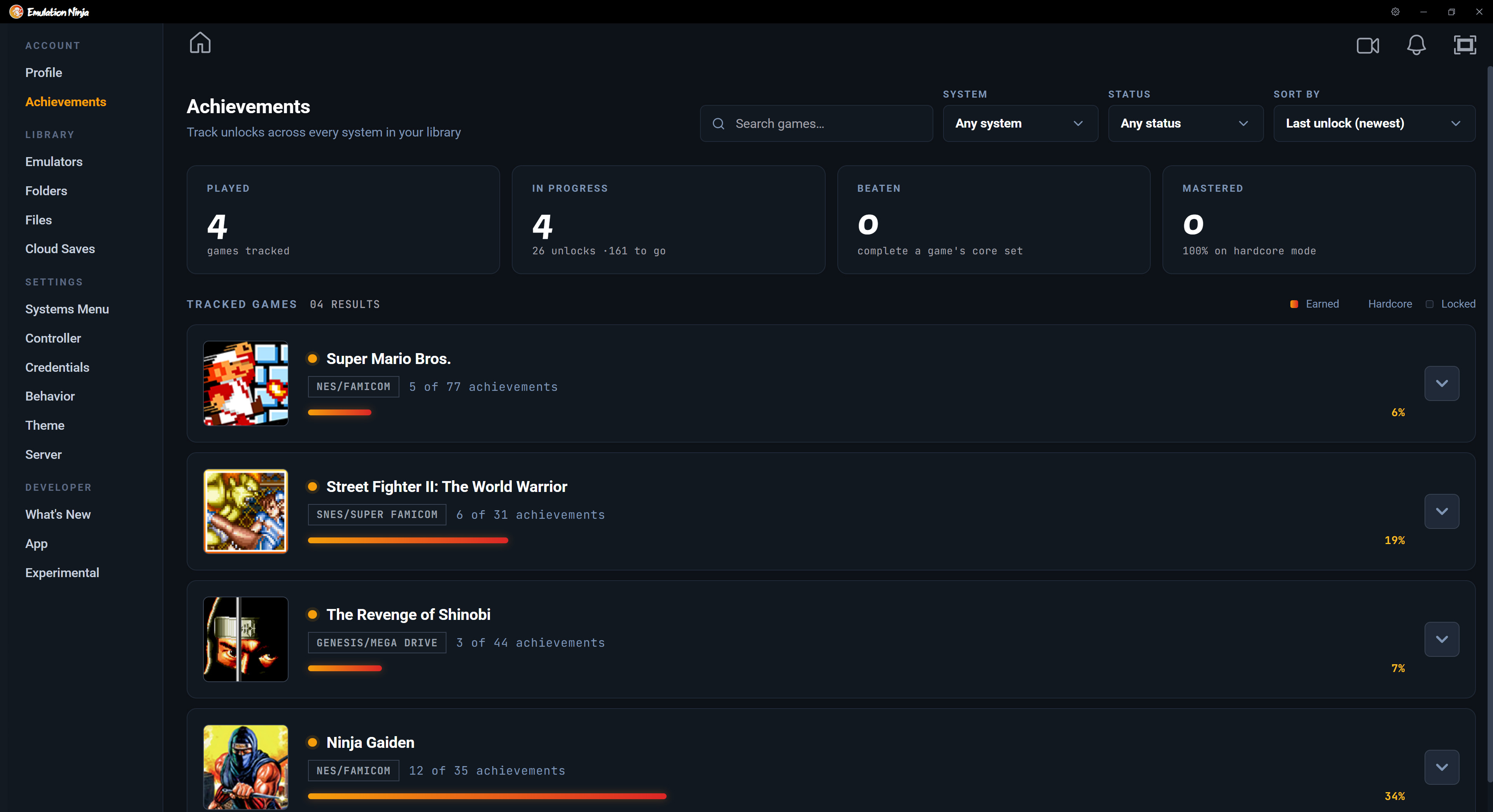The height and width of the screenshot is (812, 1493).
Task: Click the In Progress stat card
Action: (x=668, y=220)
